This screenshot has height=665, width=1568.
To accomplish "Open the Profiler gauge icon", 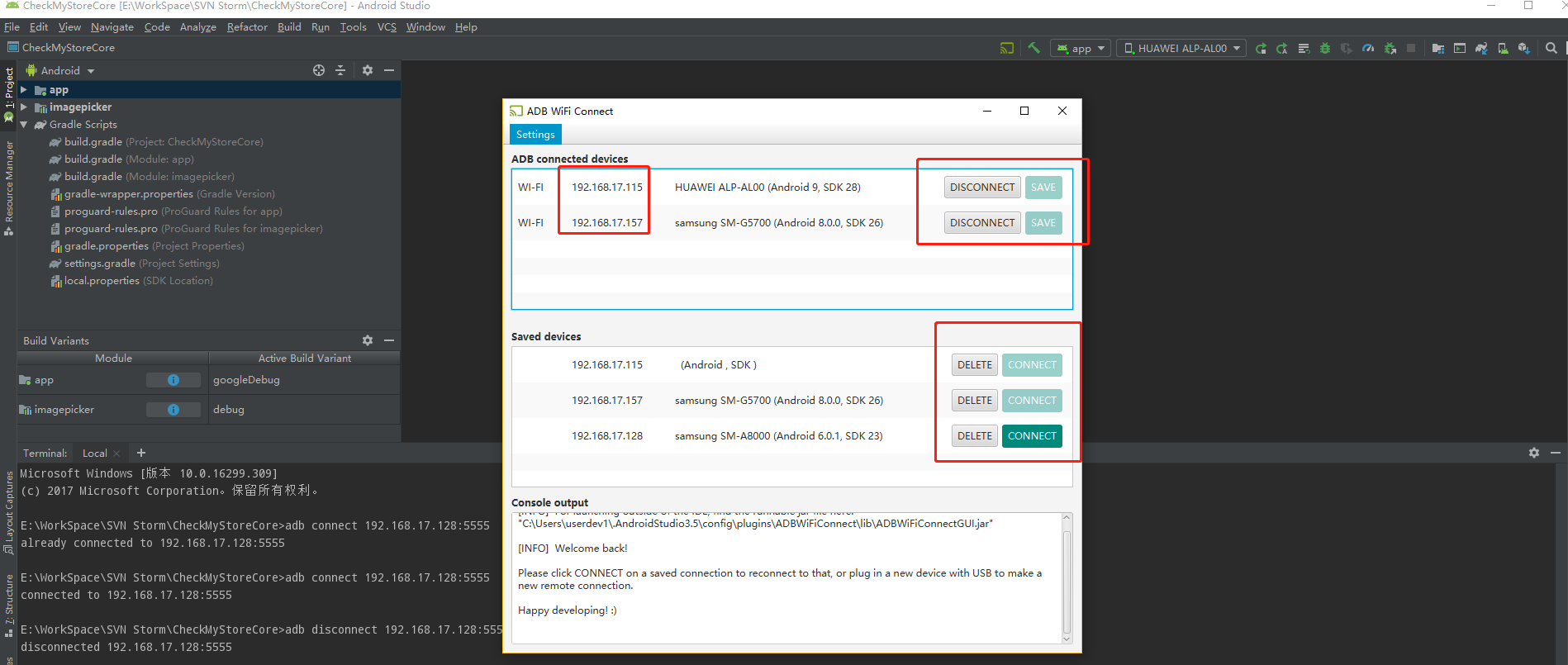I will point(1368,49).
